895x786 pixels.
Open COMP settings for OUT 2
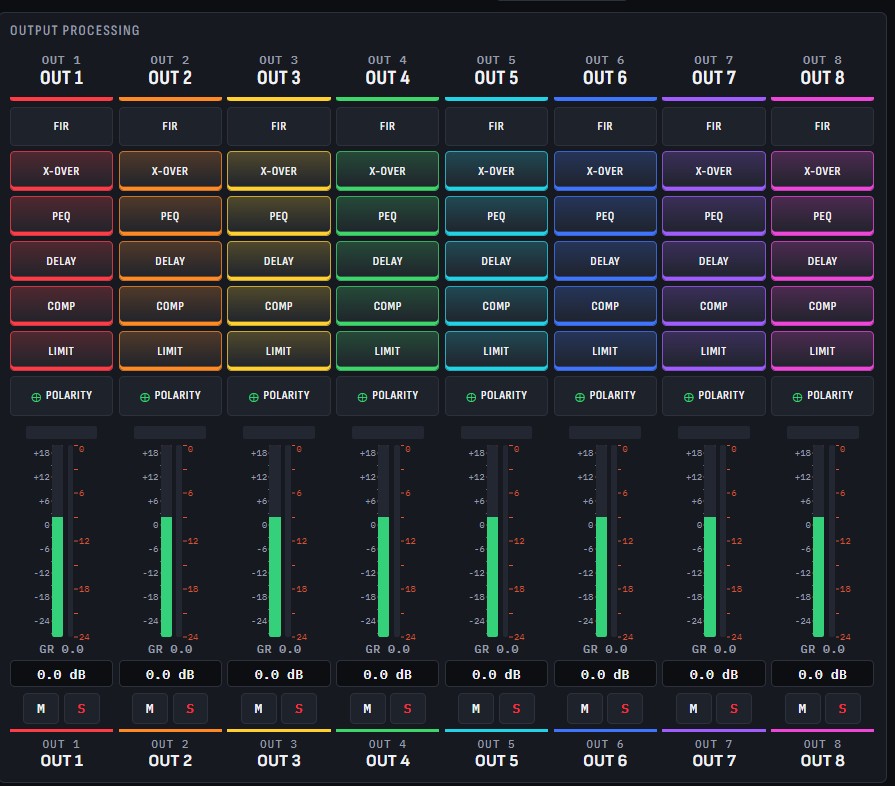170,306
